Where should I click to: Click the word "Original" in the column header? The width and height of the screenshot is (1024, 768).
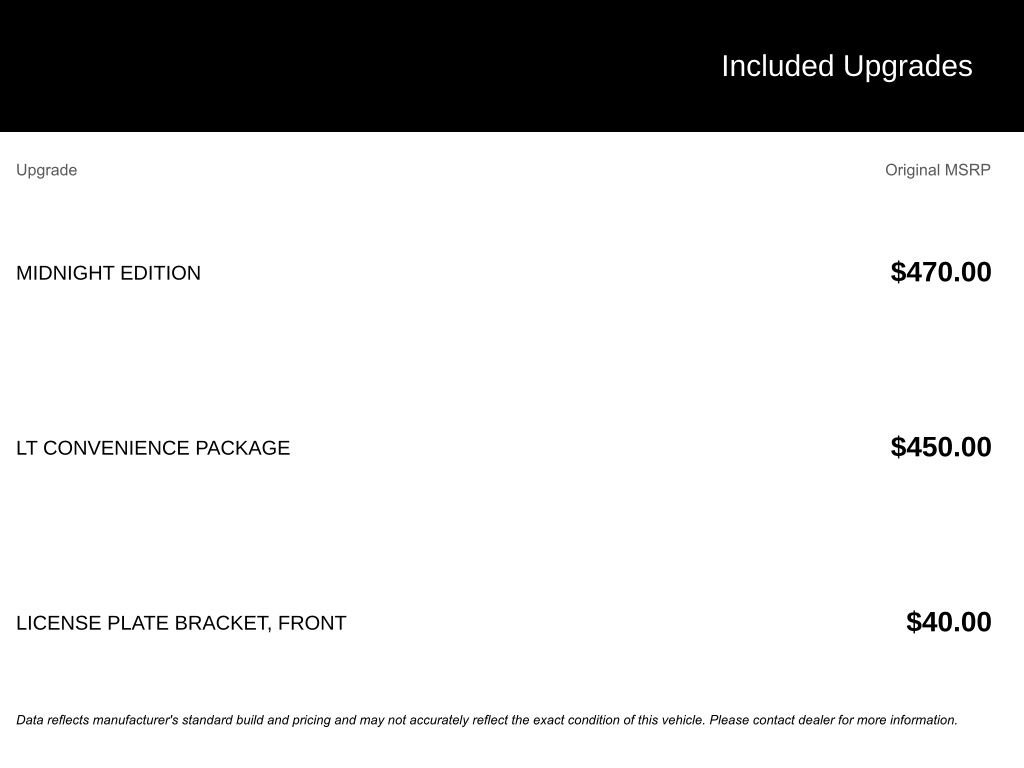(912, 170)
